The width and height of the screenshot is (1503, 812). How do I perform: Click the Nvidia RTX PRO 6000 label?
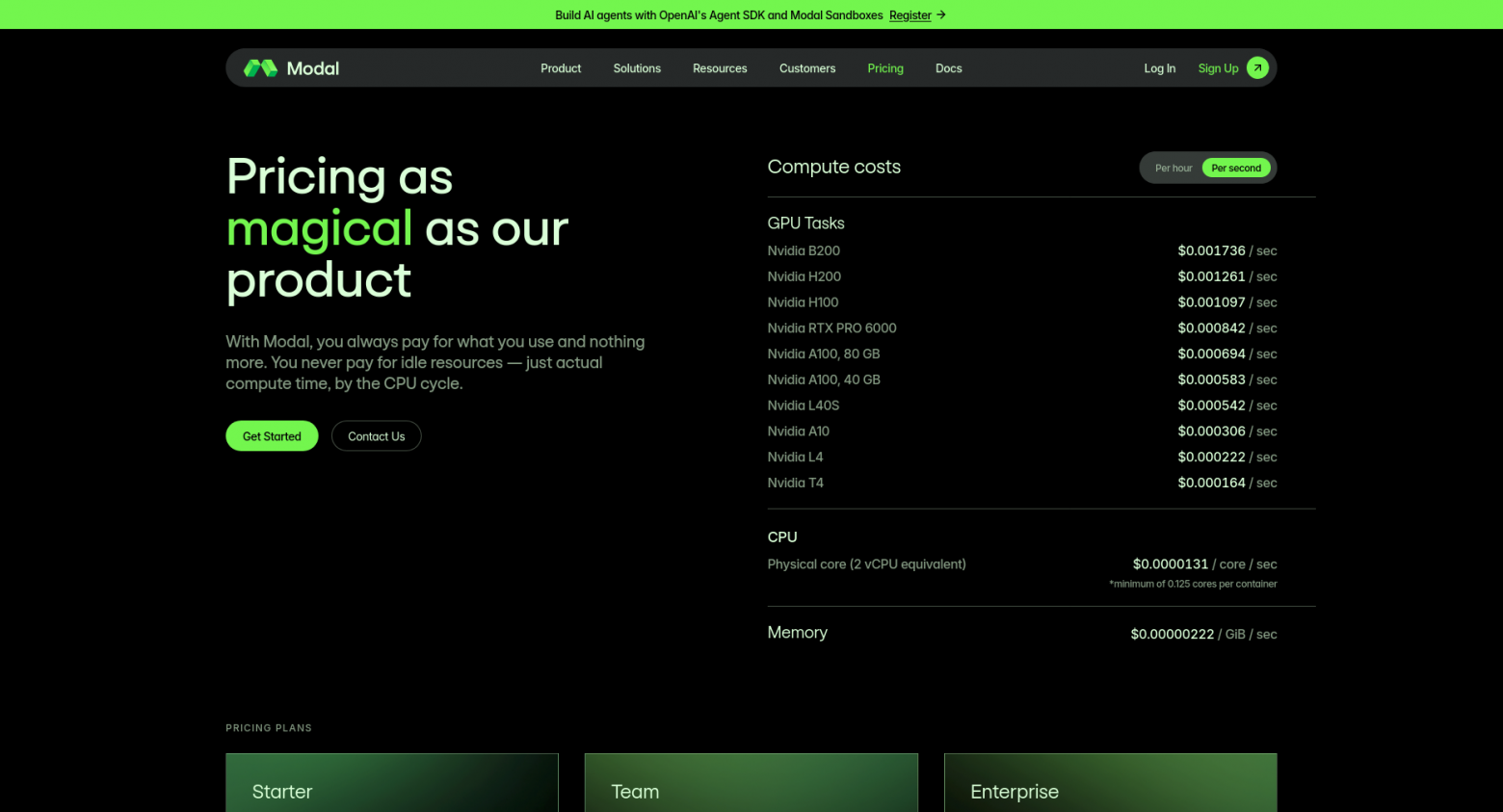832,328
